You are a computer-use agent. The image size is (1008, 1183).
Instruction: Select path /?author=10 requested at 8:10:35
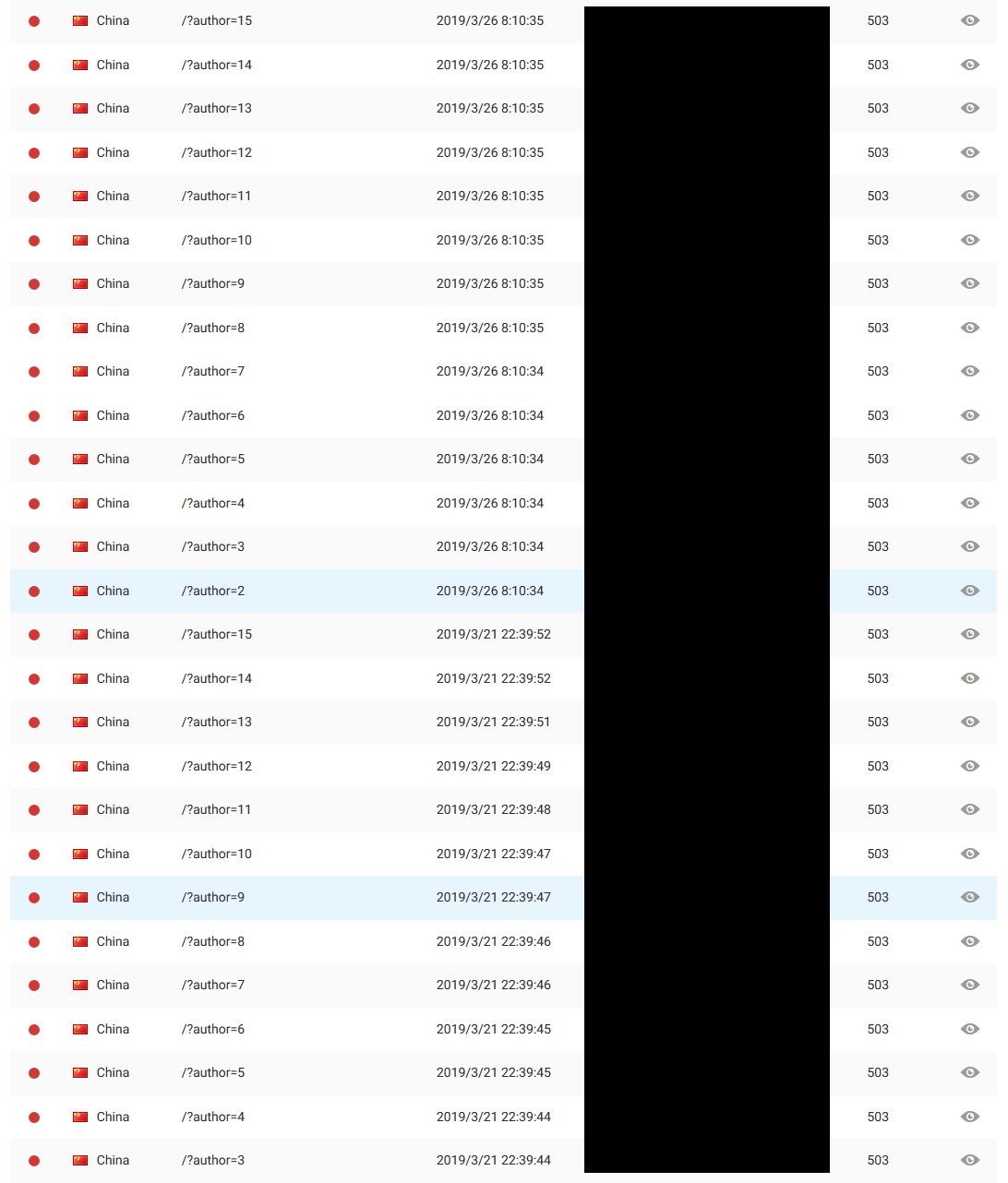click(x=217, y=240)
